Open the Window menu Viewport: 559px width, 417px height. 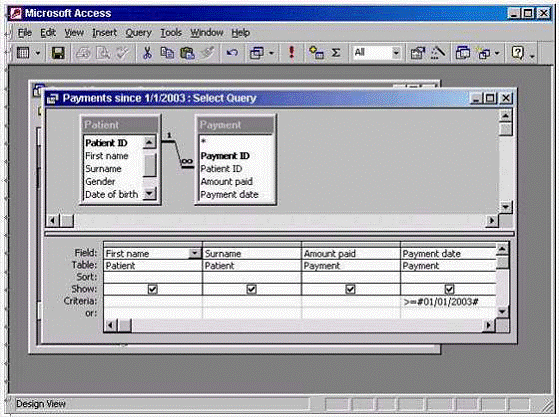tap(206, 33)
